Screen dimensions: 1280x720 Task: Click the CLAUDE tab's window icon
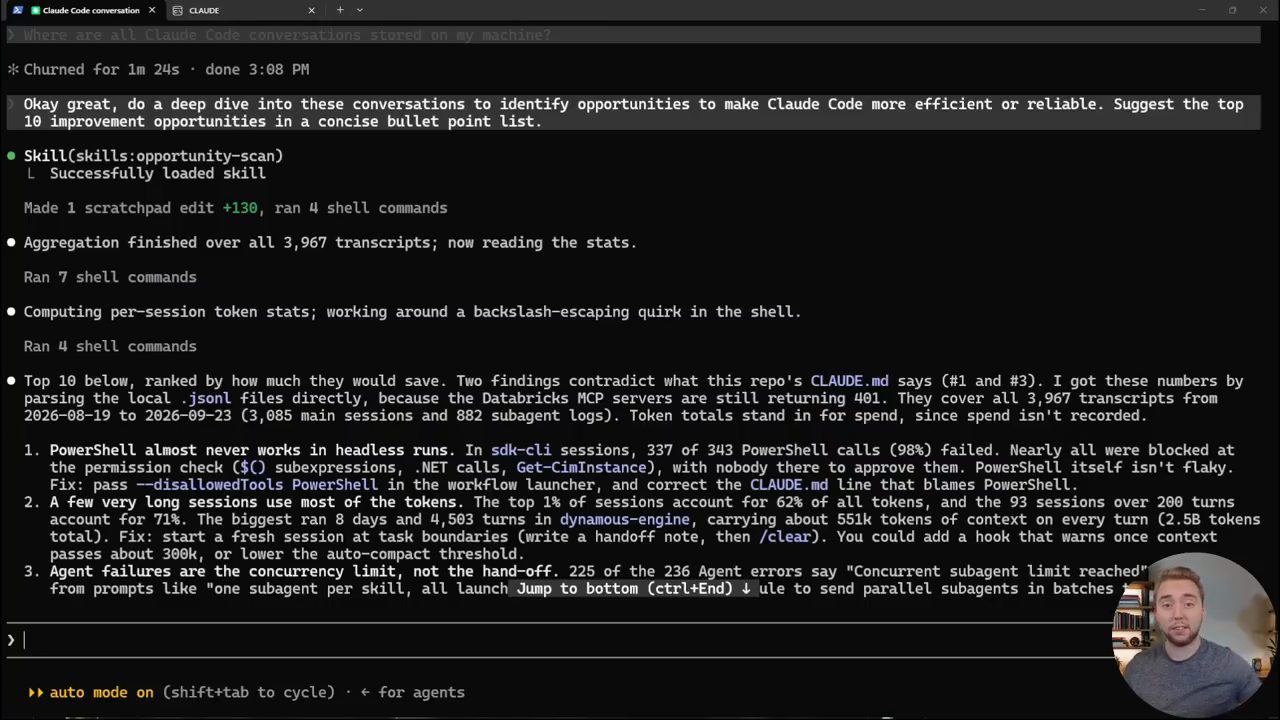177,10
